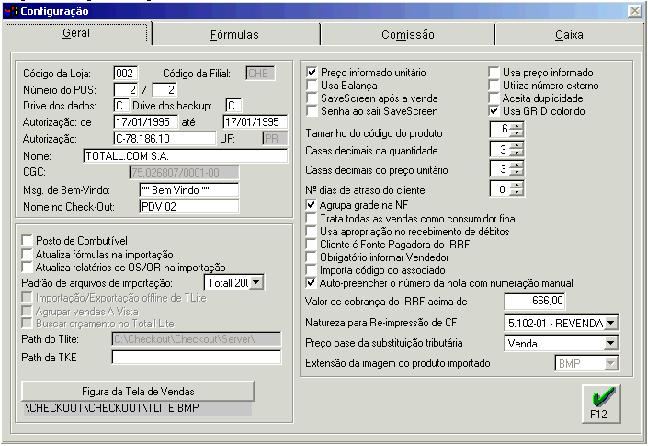Uncheck Preço informado unitário

click(312, 72)
